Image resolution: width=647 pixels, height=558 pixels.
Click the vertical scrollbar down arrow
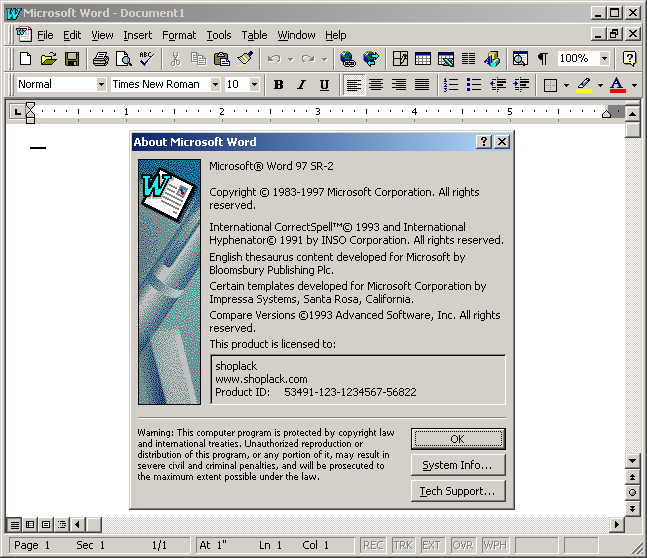click(x=632, y=461)
